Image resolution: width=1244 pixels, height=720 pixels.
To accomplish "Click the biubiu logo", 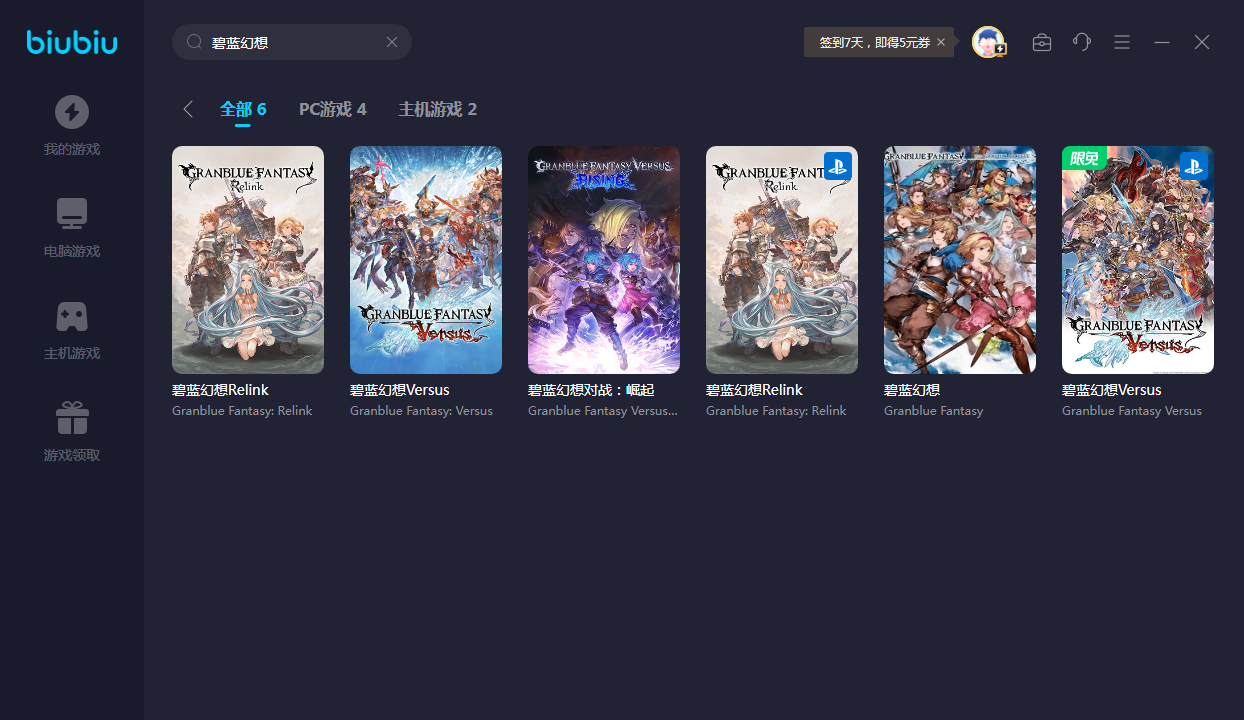I will 72,42.
